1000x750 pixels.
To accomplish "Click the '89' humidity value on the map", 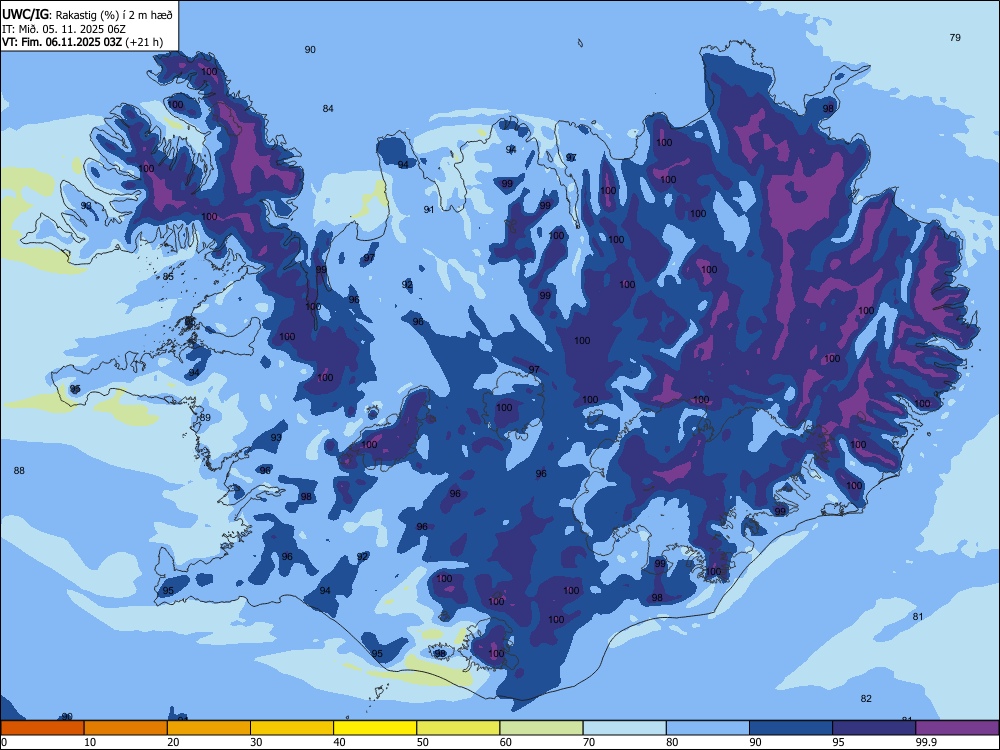I will (x=205, y=418).
